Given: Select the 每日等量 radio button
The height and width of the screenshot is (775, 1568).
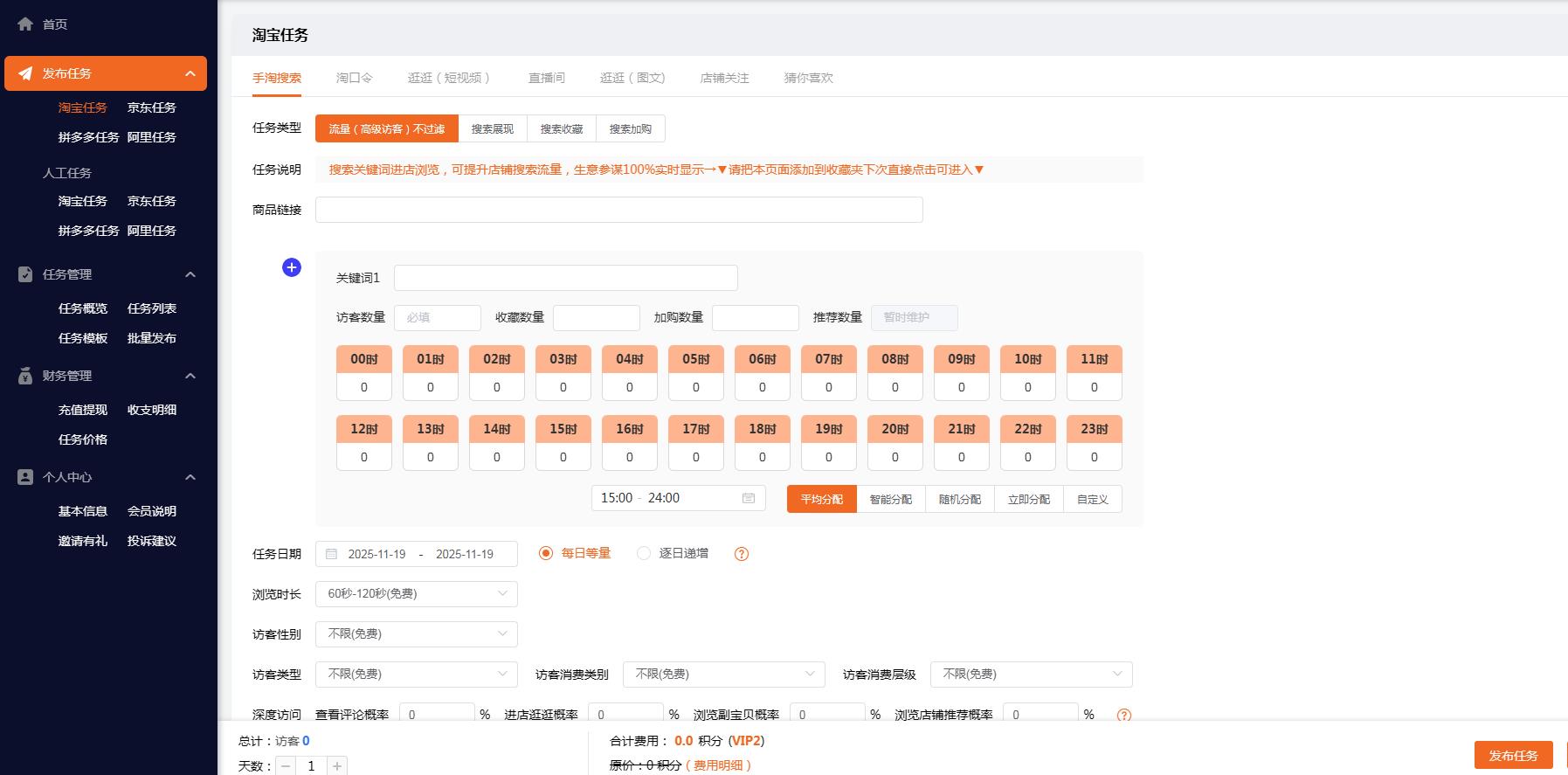Looking at the screenshot, I should 546,553.
